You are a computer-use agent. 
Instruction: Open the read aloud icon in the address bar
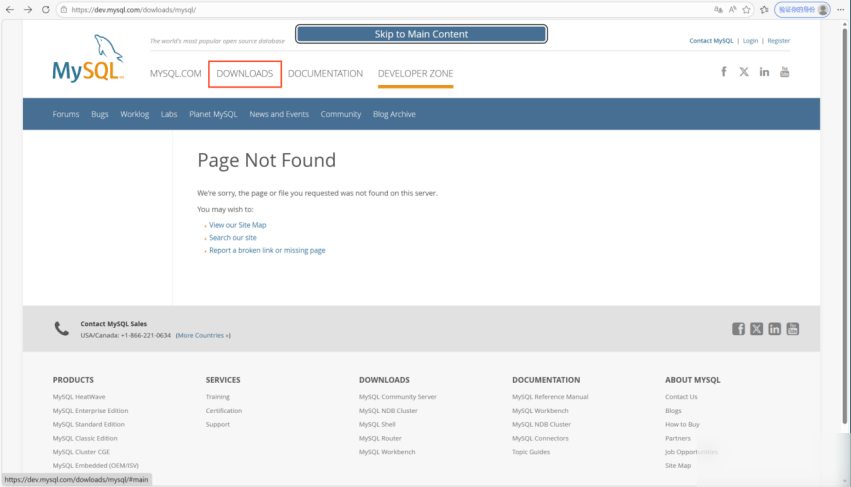[733, 10]
